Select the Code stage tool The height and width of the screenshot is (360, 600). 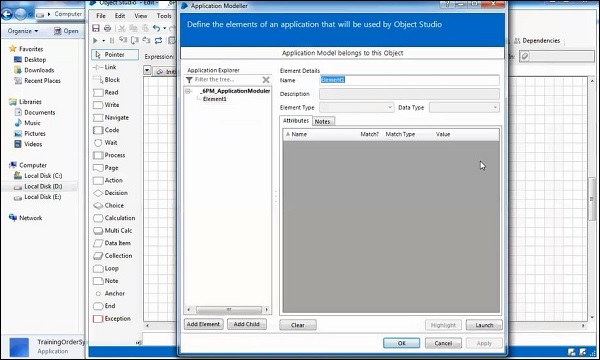pos(107,130)
